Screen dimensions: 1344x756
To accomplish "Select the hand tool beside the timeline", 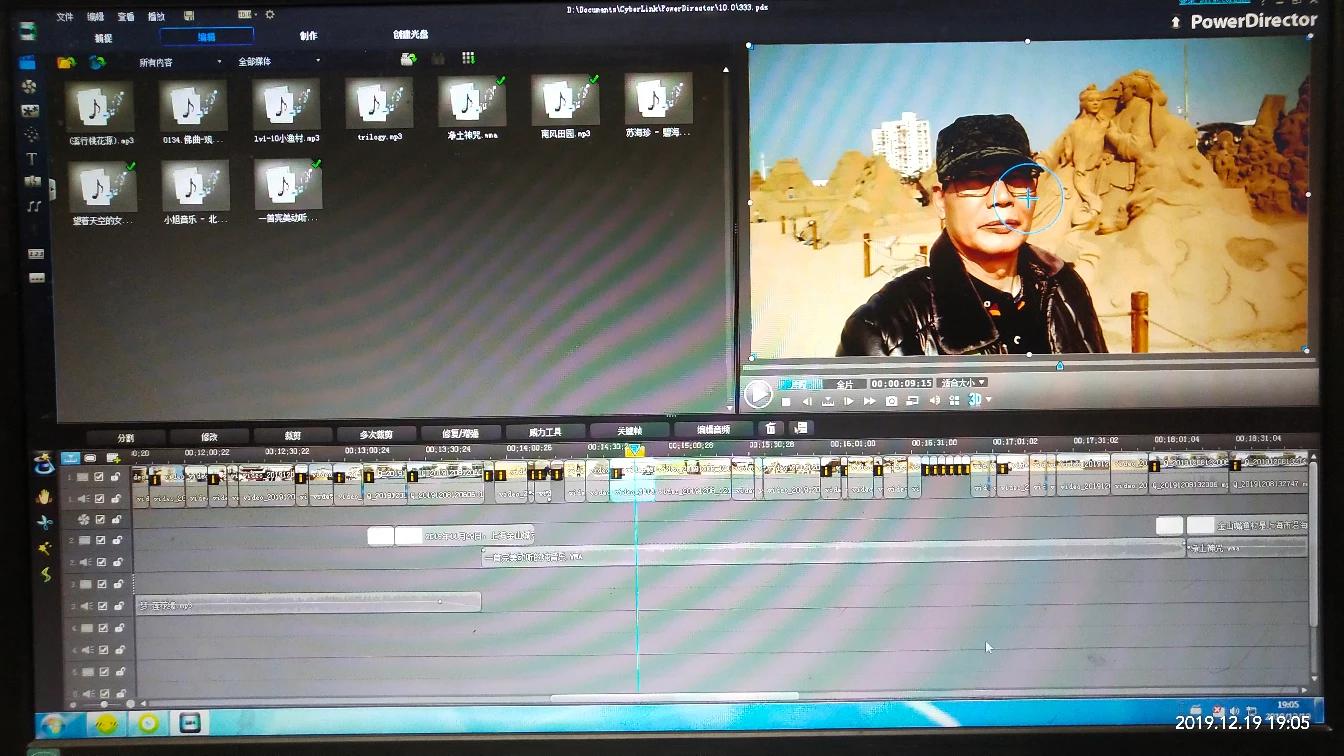I will pos(44,496).
